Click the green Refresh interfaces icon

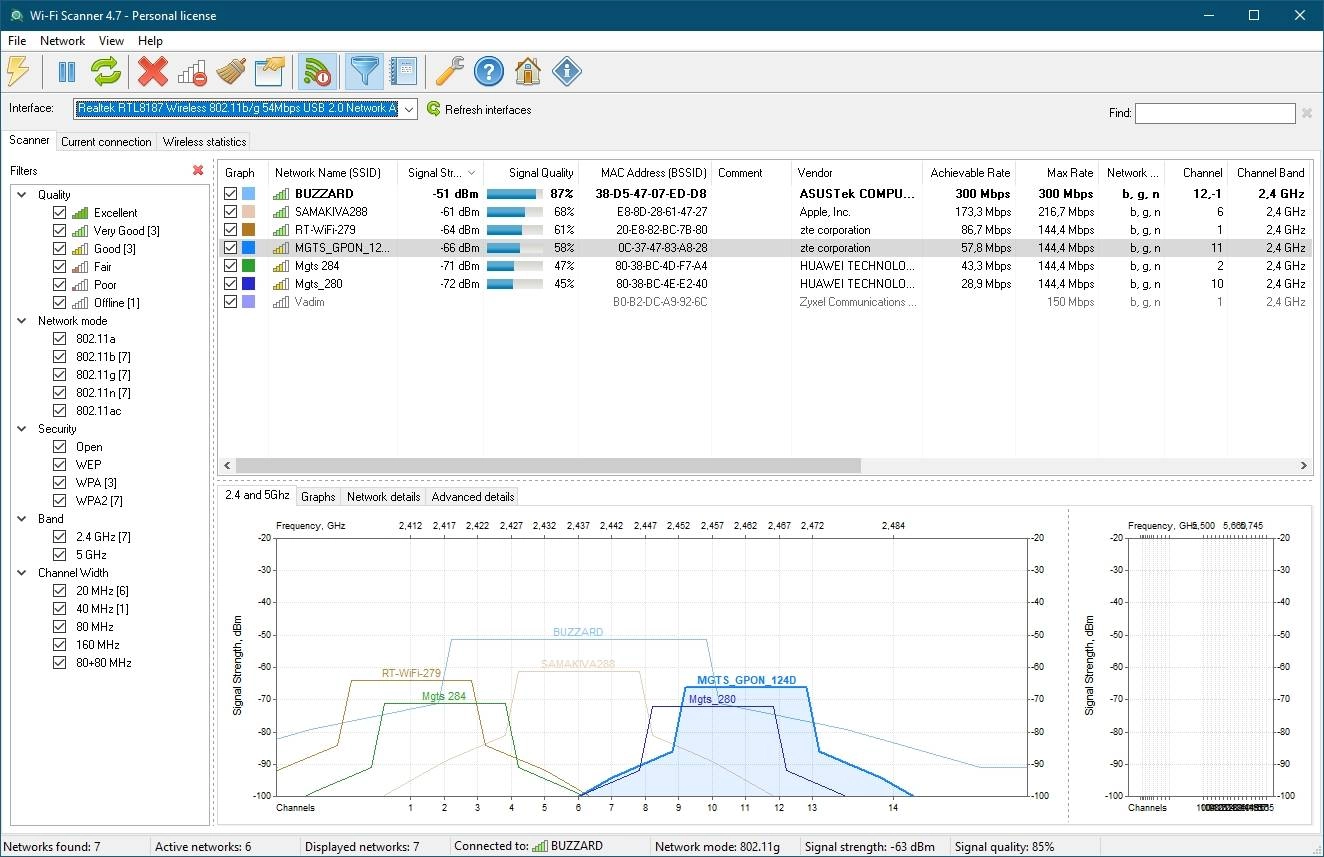pos(434,109)
